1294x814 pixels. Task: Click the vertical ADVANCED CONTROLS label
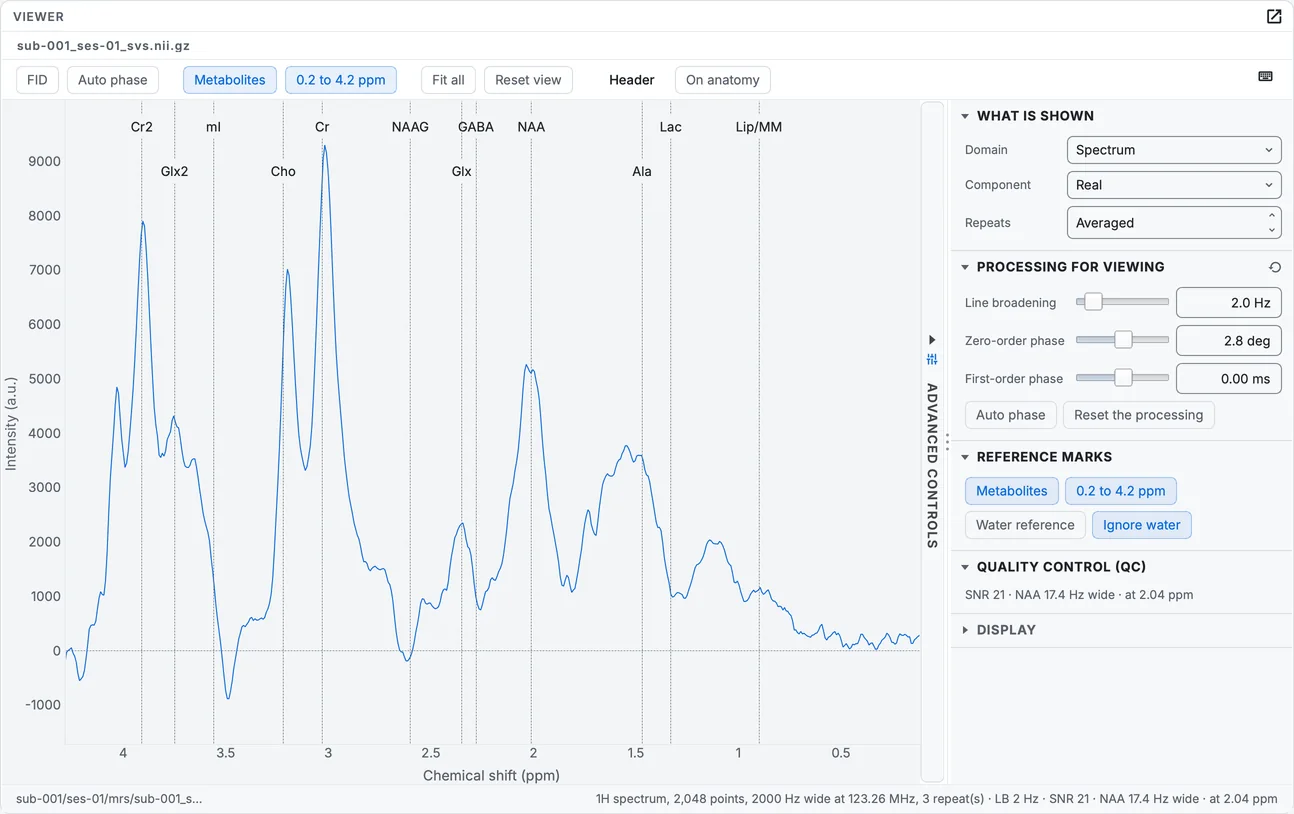[x=932, y=465]
